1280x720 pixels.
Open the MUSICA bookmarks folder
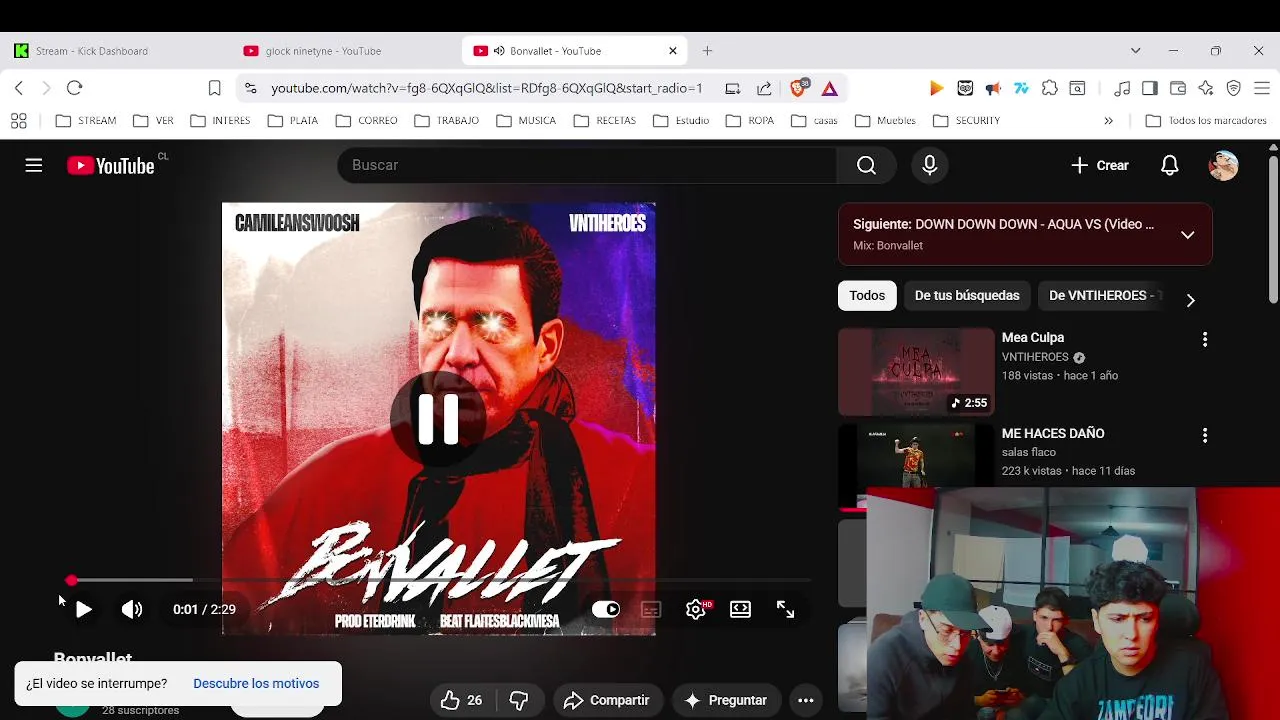tap(526, 121)
